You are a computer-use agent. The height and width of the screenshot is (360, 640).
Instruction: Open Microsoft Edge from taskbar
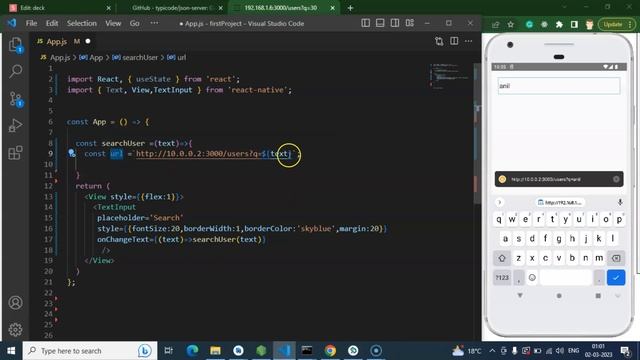192,351
